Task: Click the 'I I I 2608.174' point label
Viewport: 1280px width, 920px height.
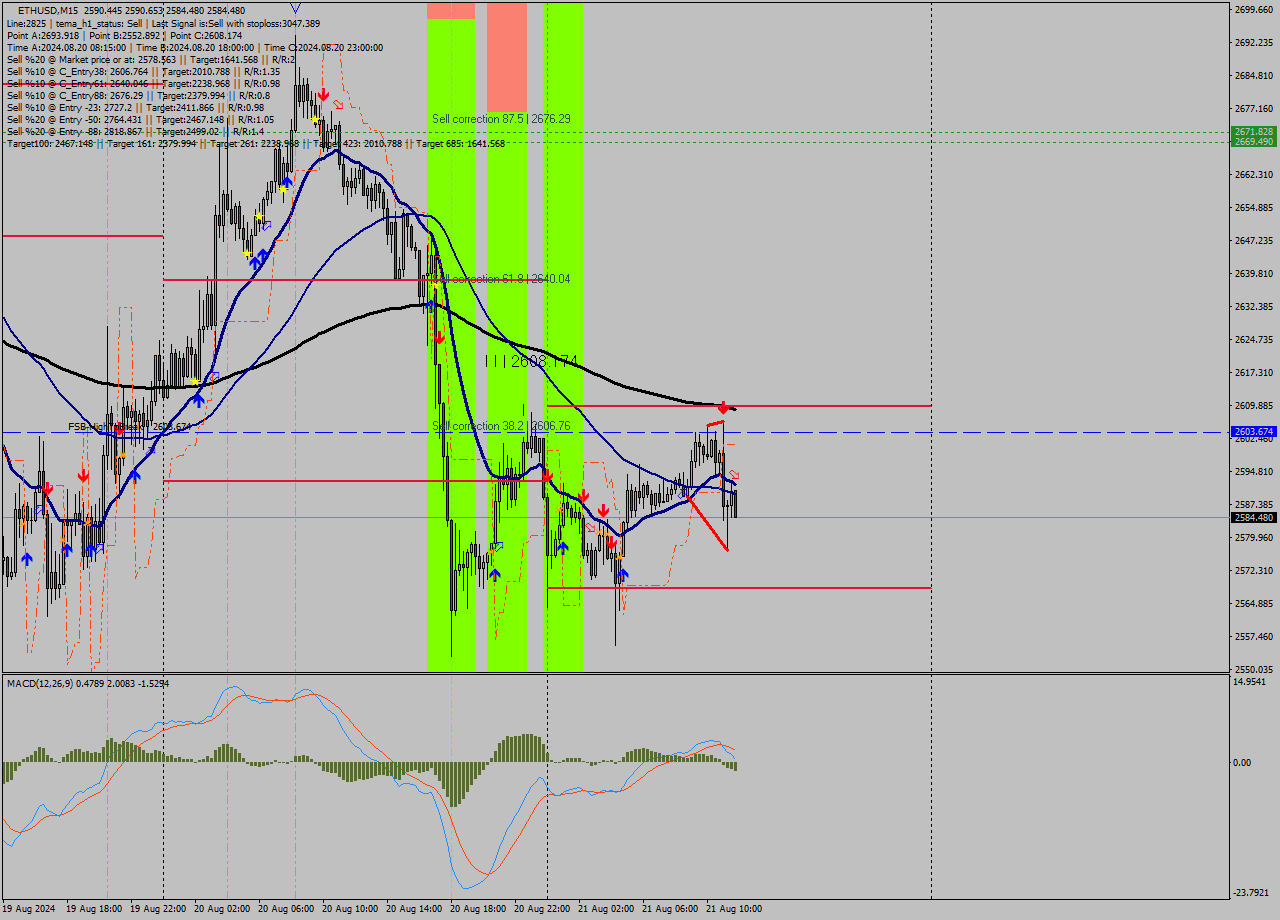Action: click(x=532, y=361)
